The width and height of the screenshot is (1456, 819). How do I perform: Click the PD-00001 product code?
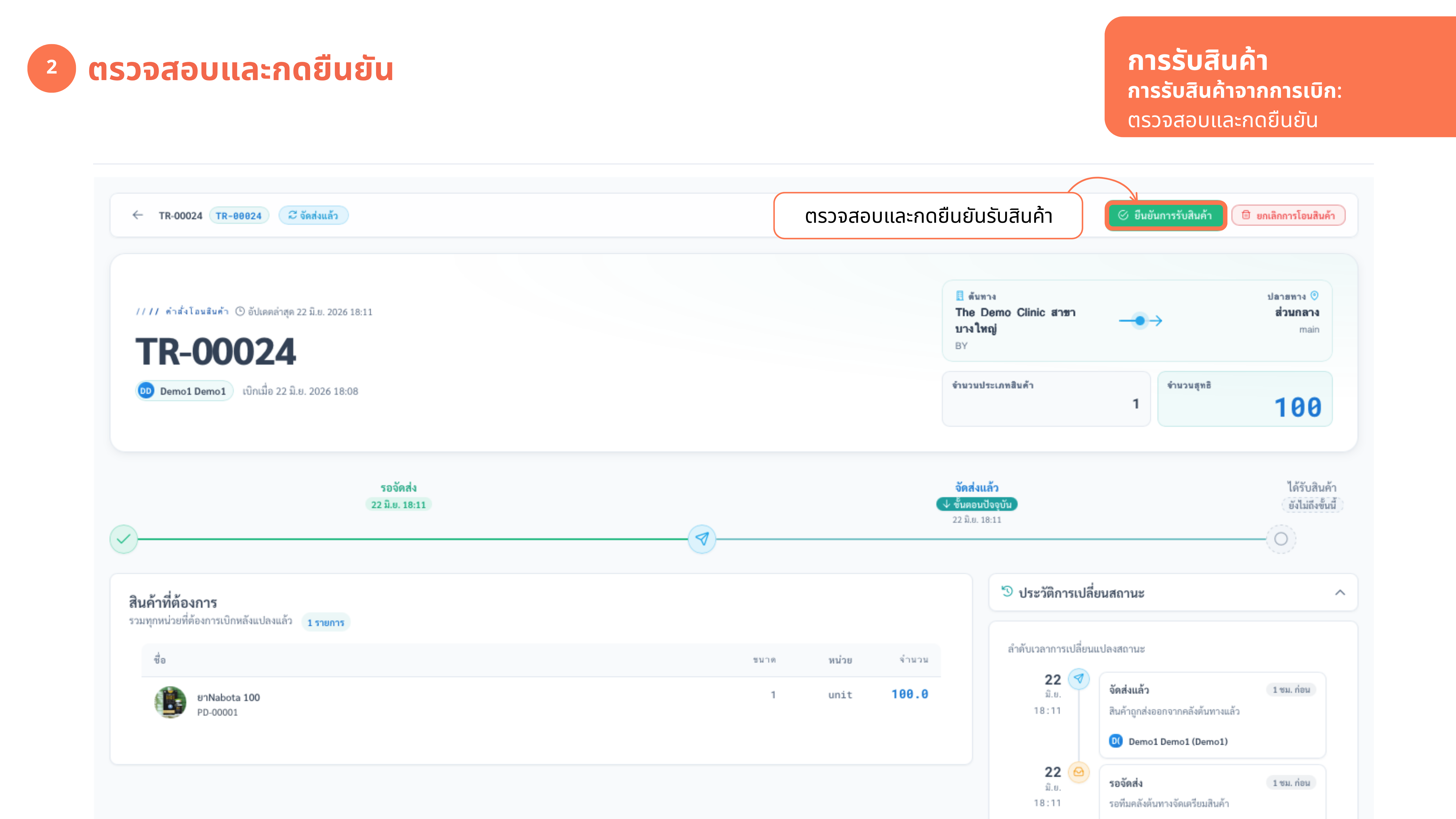[x=218, y=712]
